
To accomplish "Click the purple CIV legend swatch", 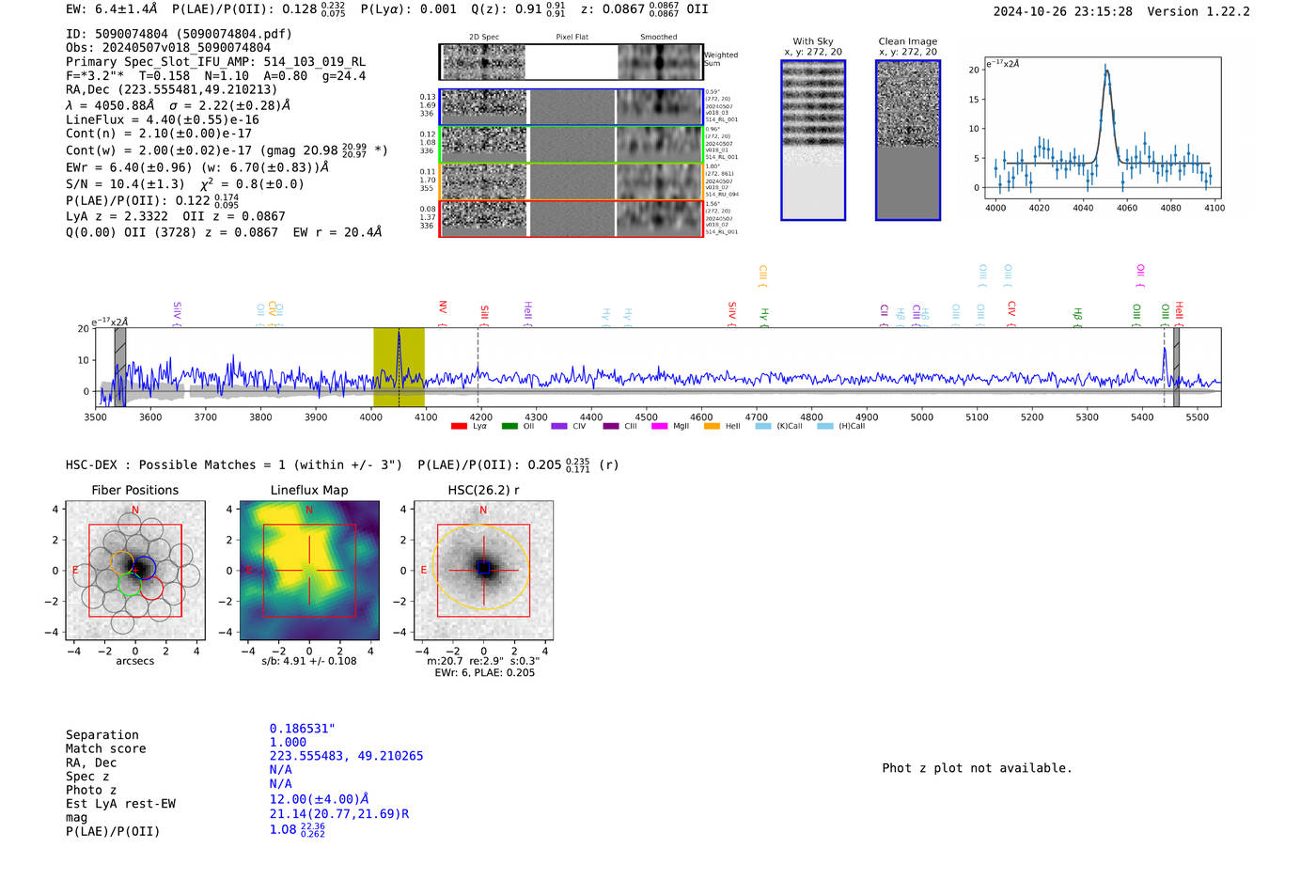I will pyautogui.click(x=560, y=426).
